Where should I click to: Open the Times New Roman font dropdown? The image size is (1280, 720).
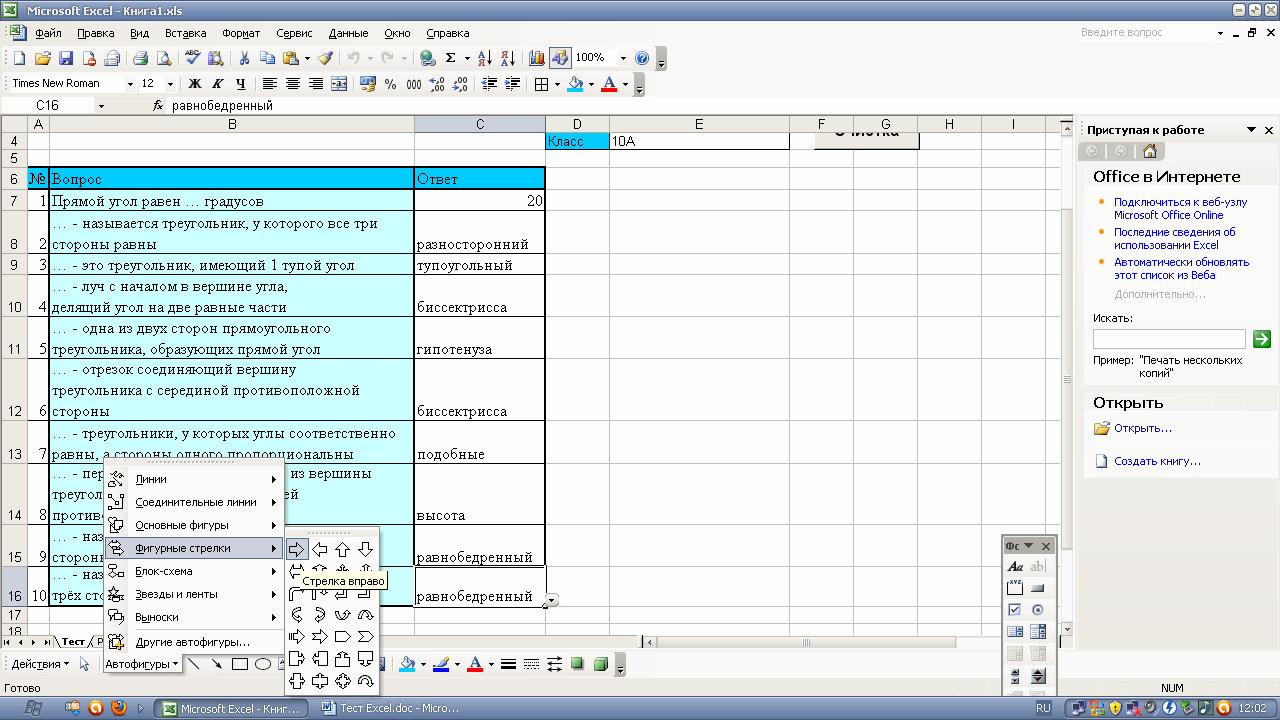pyautogui.click(x=130, y=84)
